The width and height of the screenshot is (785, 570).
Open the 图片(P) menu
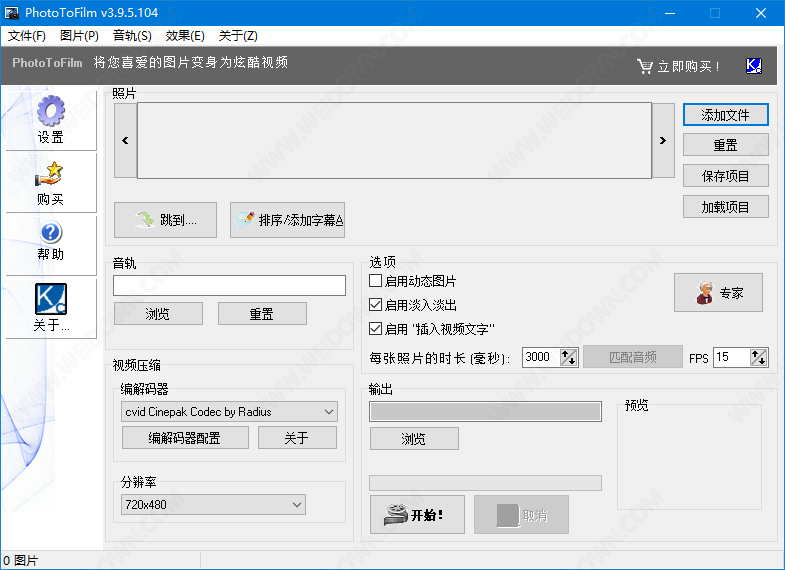pos(79,36)
